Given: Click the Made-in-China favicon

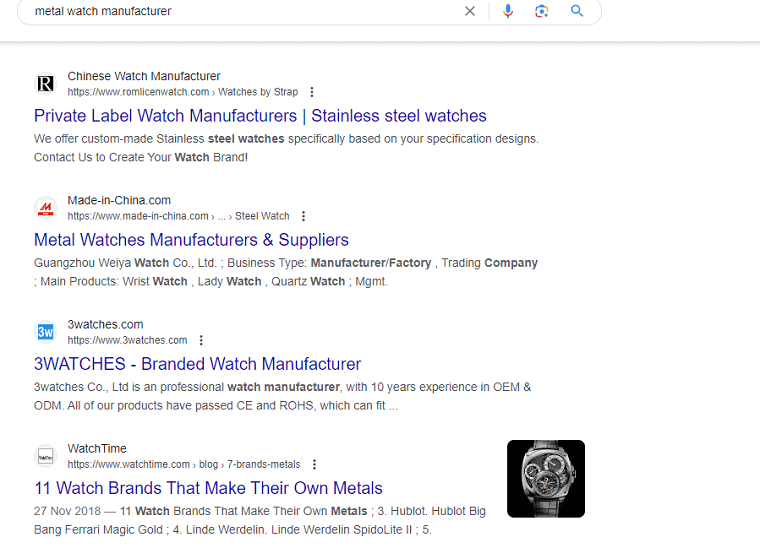Looking at the screenshot, I should [x=46, y=208].
